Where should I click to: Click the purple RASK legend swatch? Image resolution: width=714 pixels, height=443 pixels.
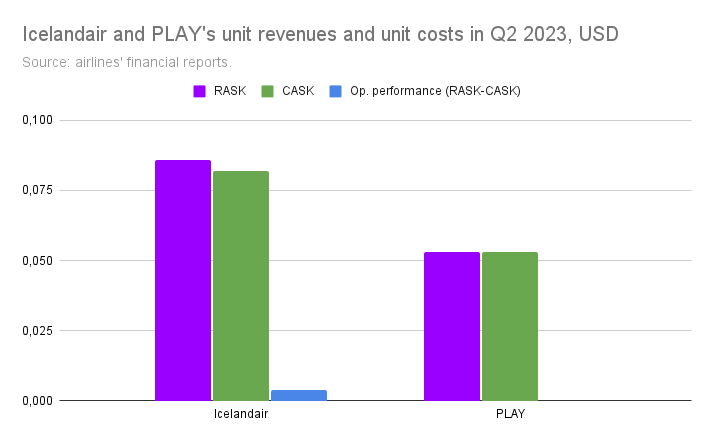199,91
